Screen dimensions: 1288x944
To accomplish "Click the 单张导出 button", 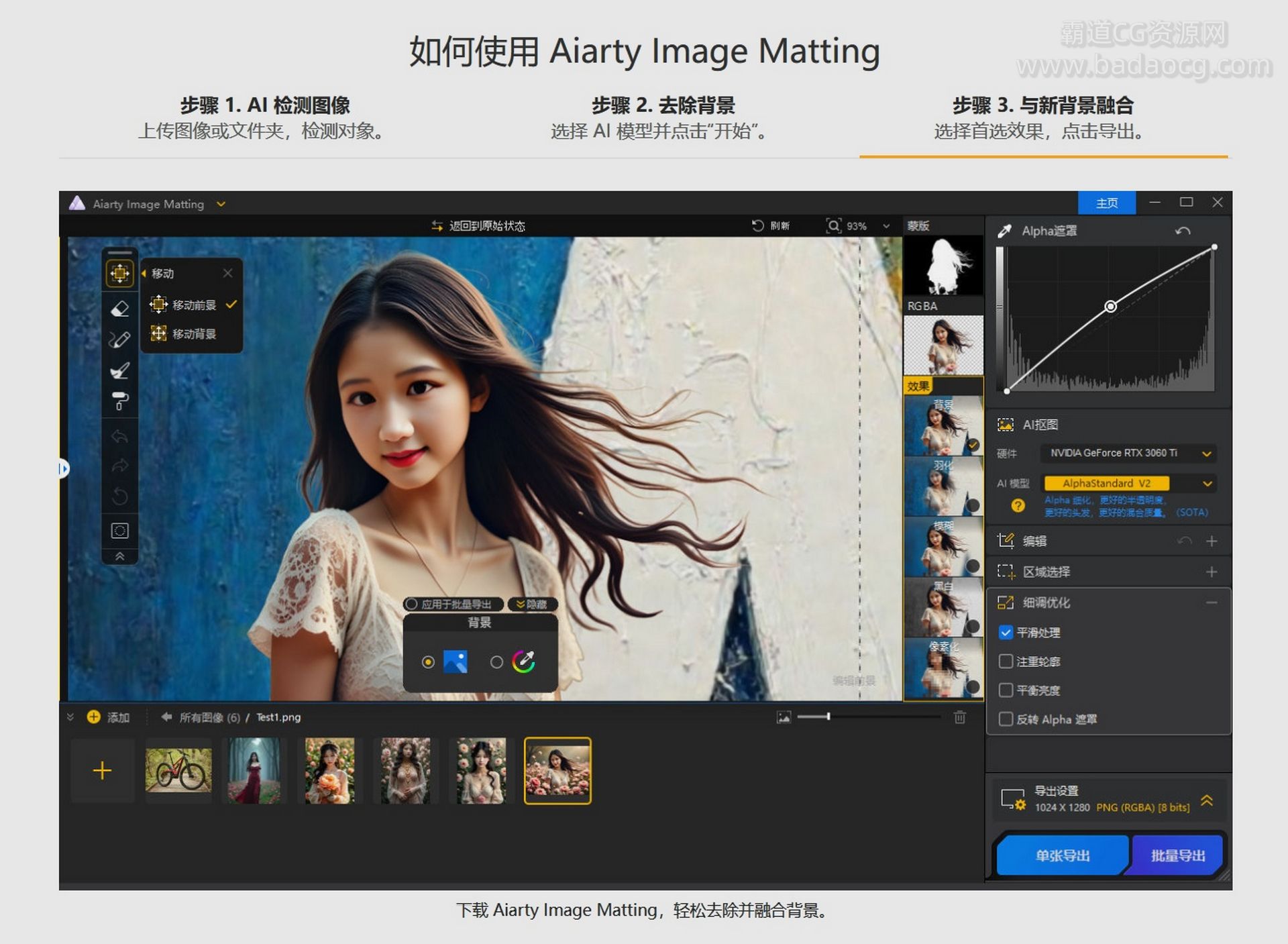I will (x=1062, y=855).
